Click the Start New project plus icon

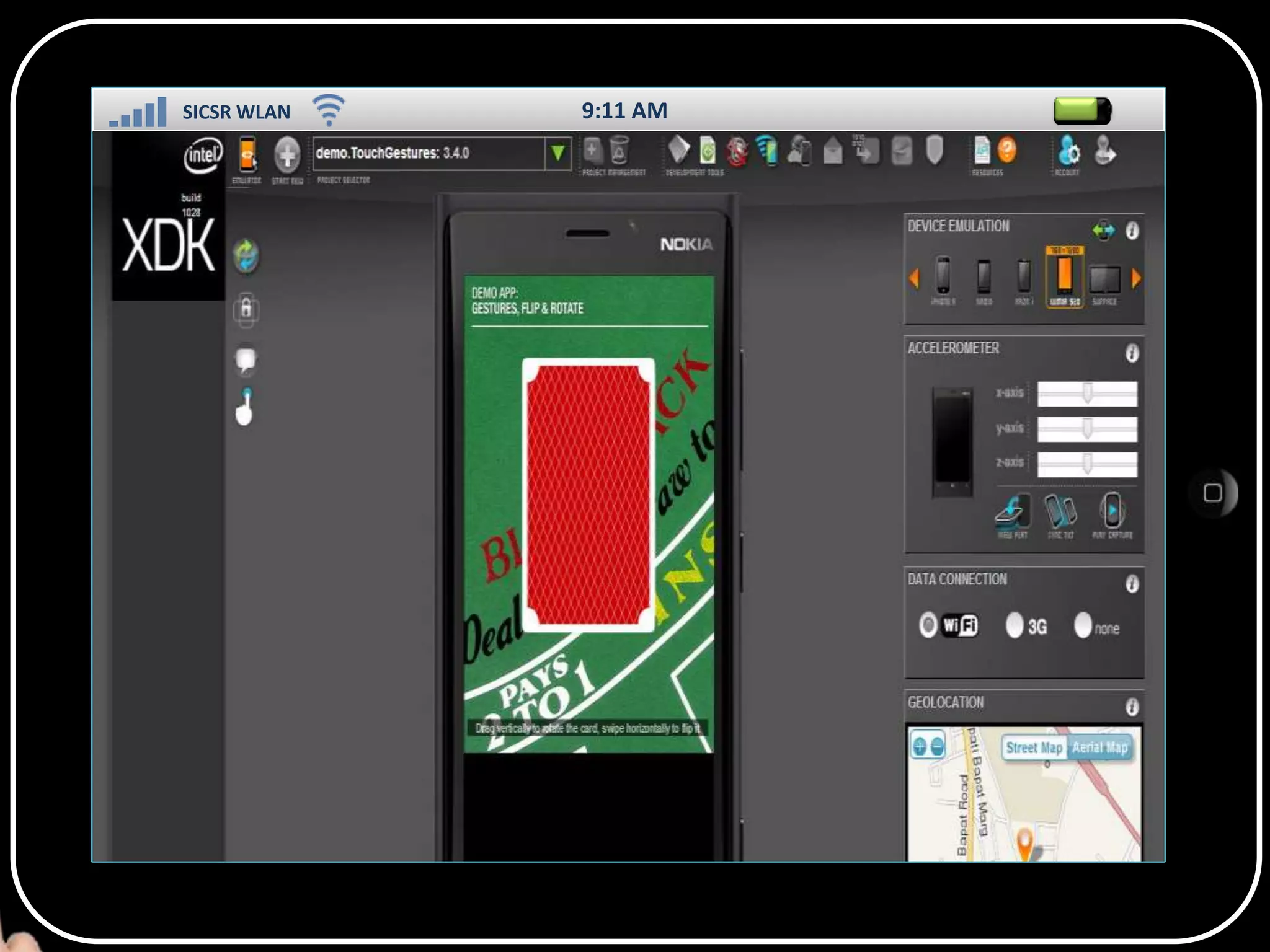click(287, 154)
